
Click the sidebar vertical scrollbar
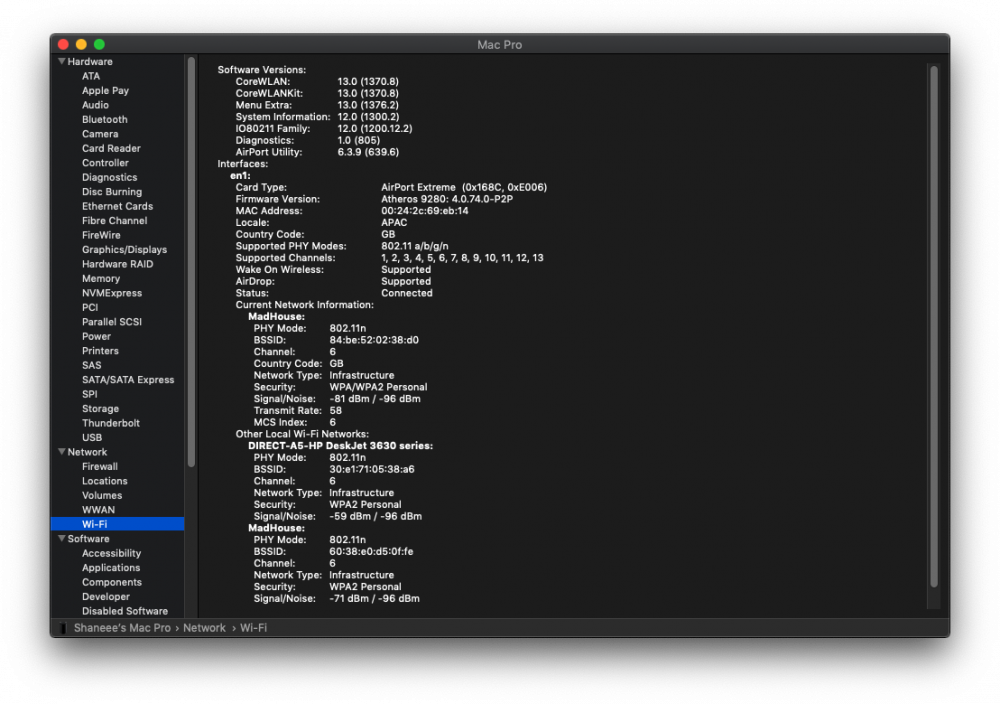(191, 261)
